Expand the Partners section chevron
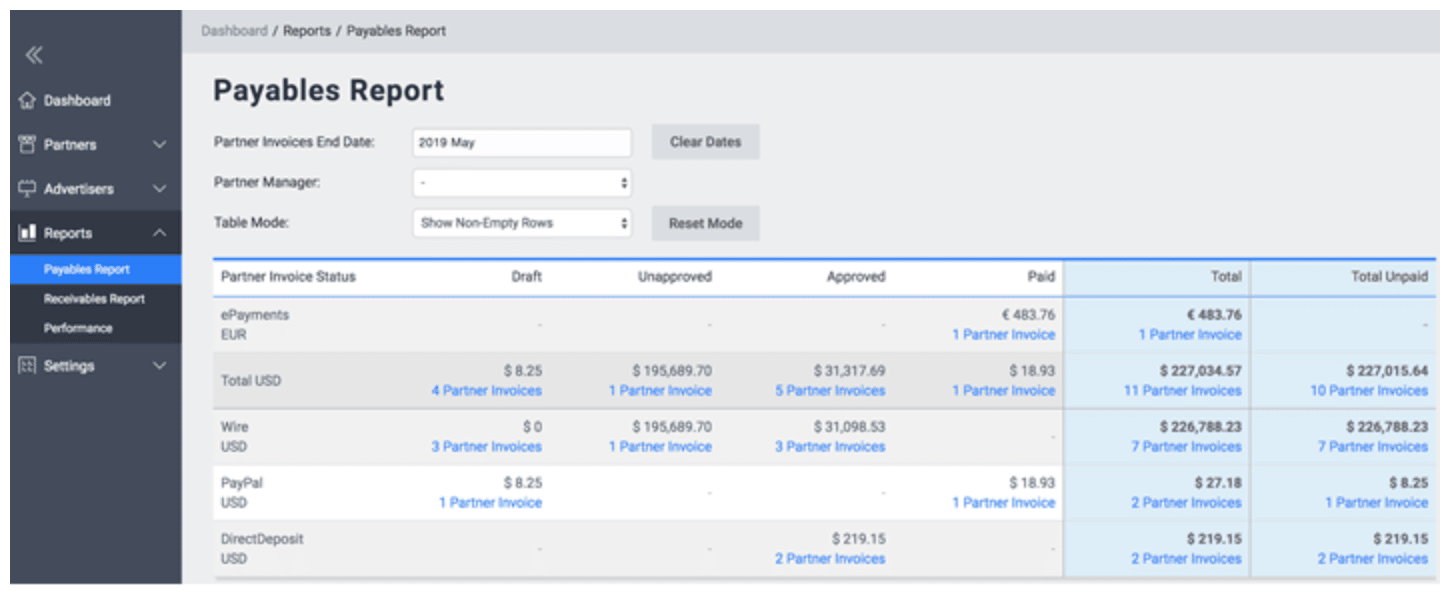 158,144
